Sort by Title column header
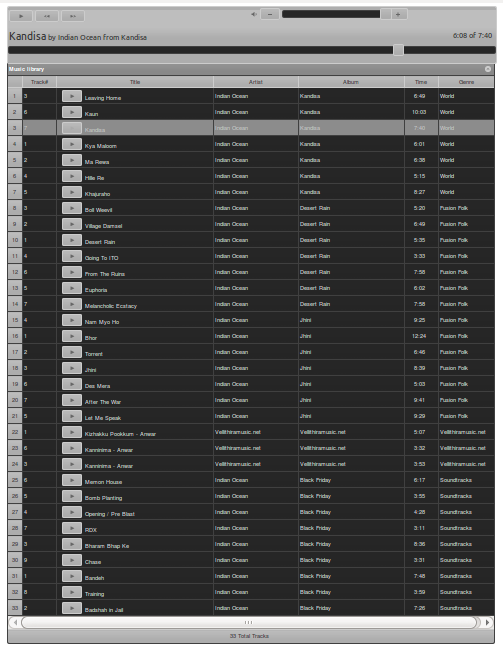The image size is (503, 650). (x=135, y=82)
